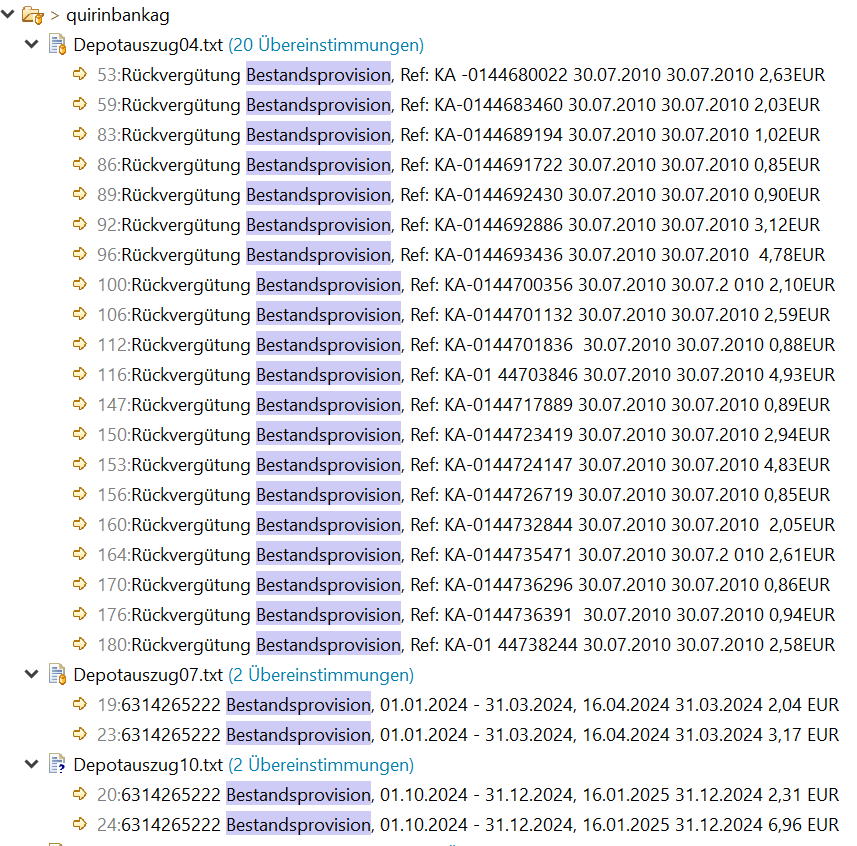Open match Ref KA-0144724147 4,83EUR

pos(463,465)
